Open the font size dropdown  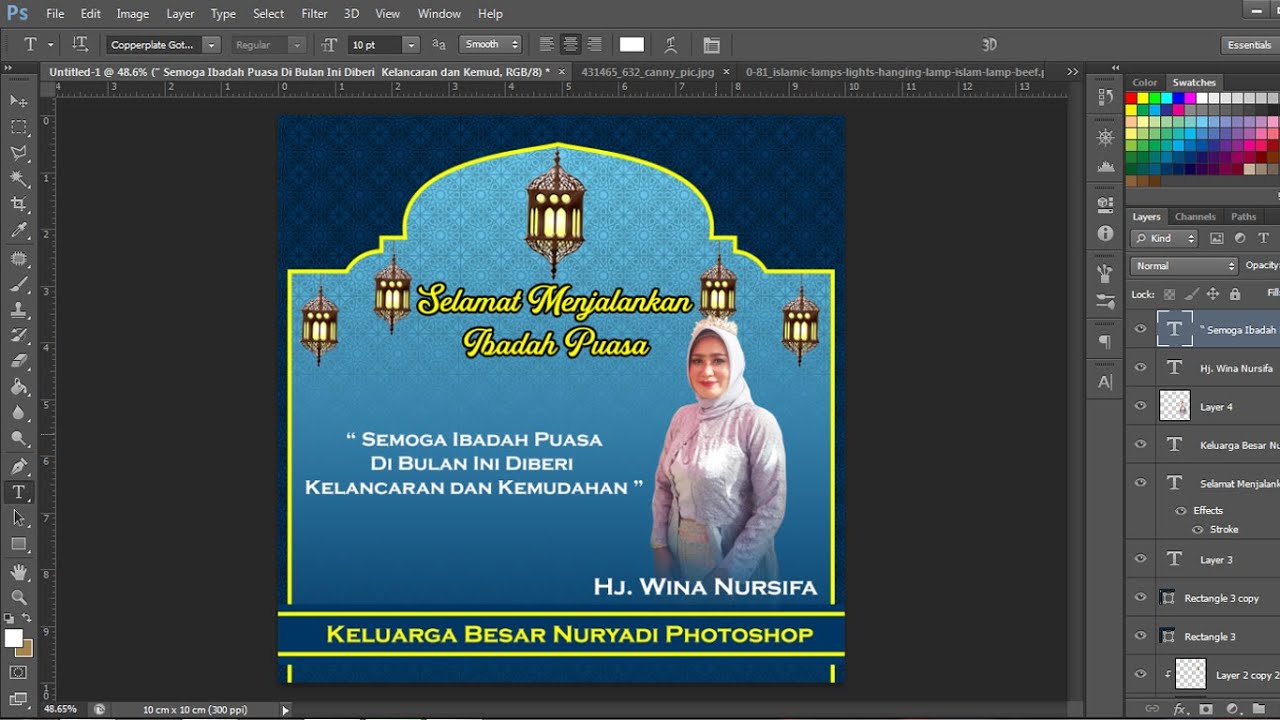[410, 45]
